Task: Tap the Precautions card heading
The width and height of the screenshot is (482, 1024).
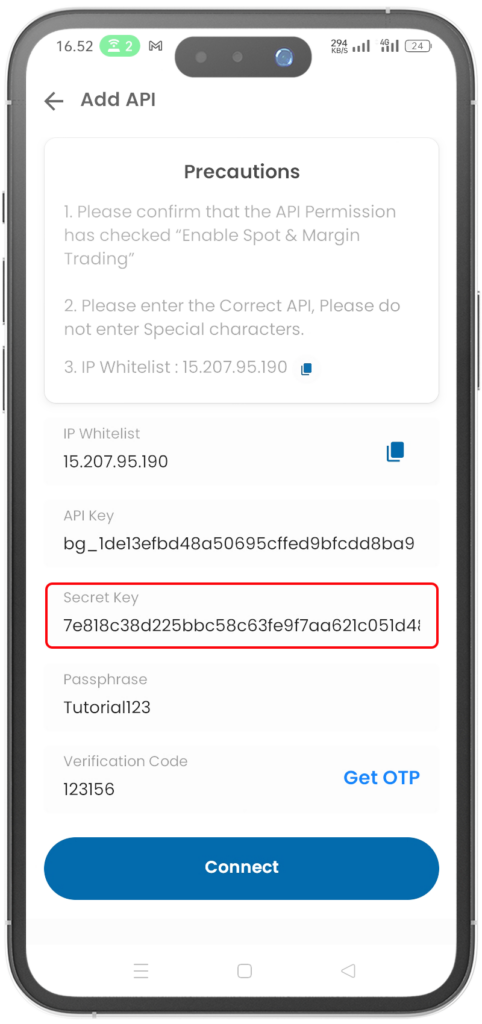Action: tap(242, 172)
